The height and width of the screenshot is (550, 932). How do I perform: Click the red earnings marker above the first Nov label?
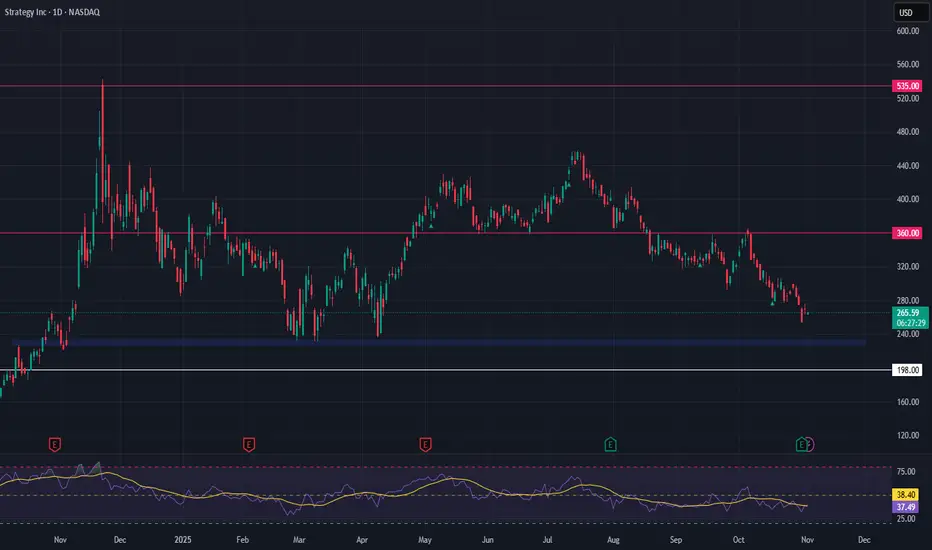point(55,444)
